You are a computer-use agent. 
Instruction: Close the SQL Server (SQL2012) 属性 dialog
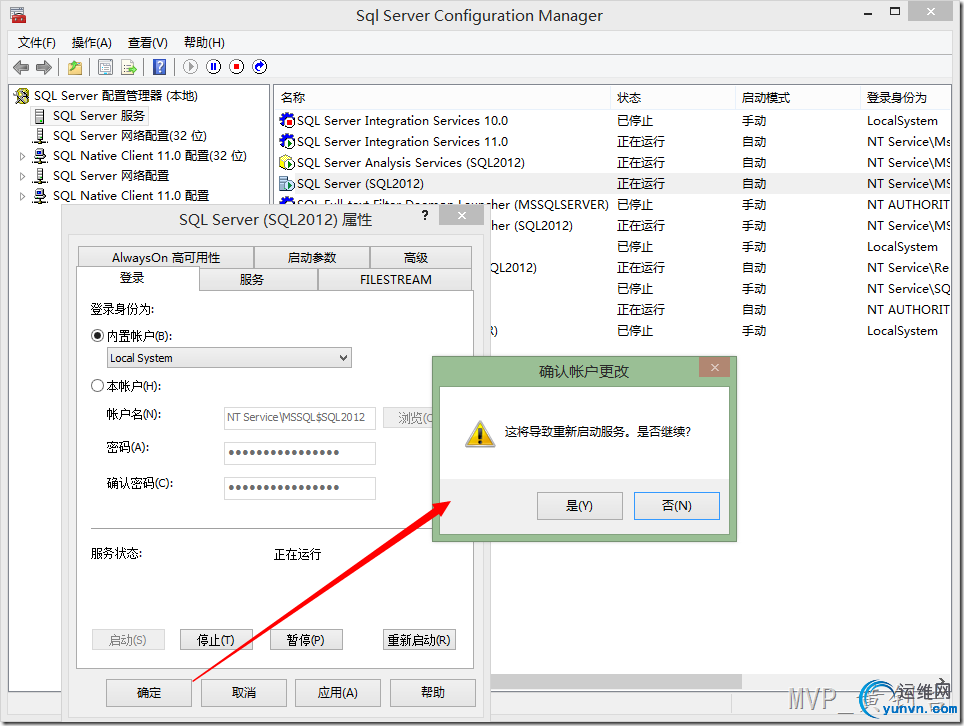tap(462, 215)
